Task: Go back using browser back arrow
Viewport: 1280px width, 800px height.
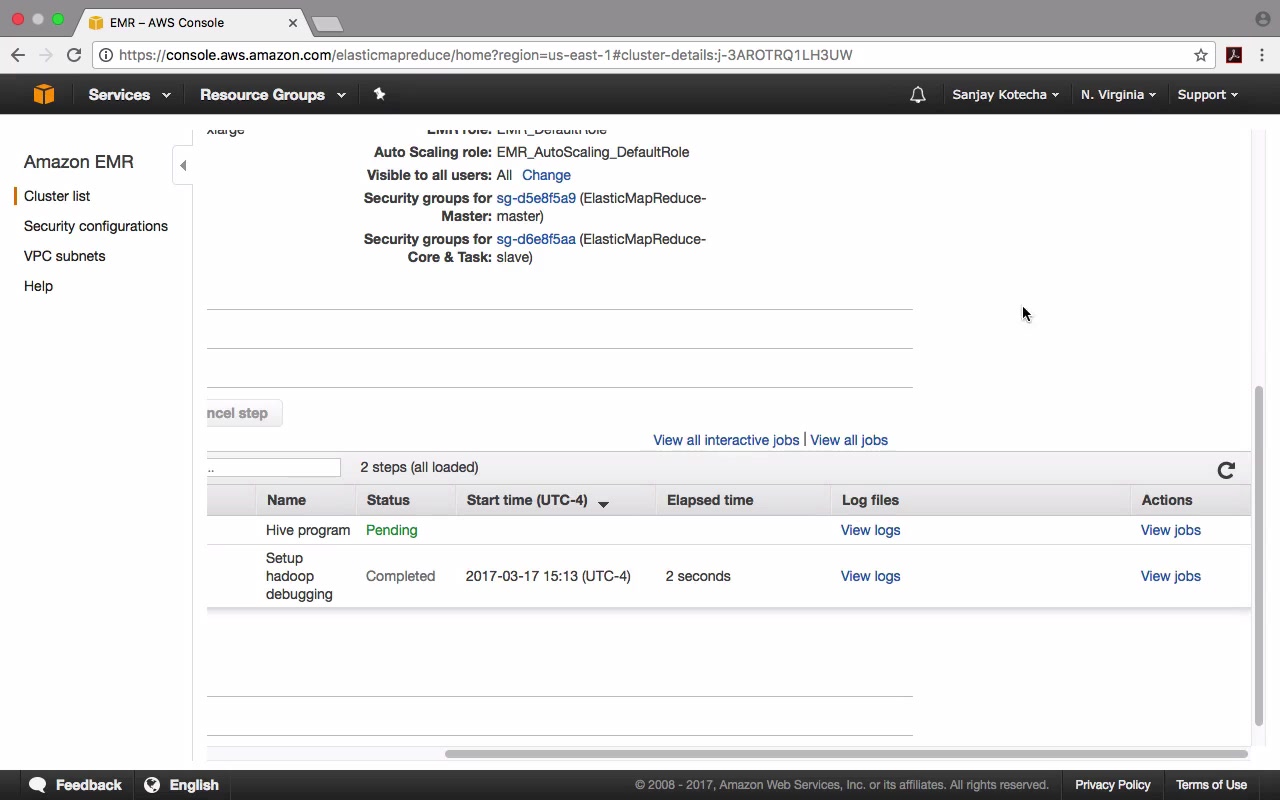Action: (x=18, y=55)
